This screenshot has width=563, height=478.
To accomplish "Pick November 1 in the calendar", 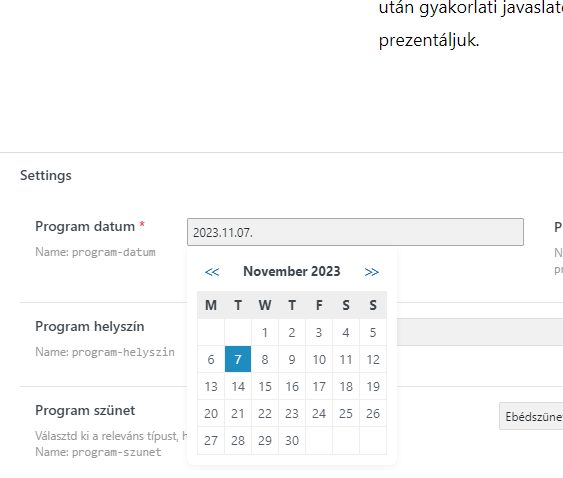I will point(265,332).
